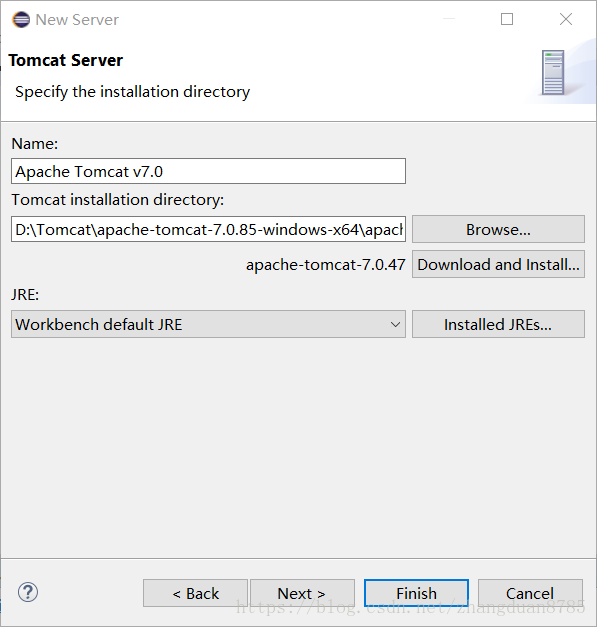Click the 'Name:' label
The image size is (597, 627).
pos(35,144)
